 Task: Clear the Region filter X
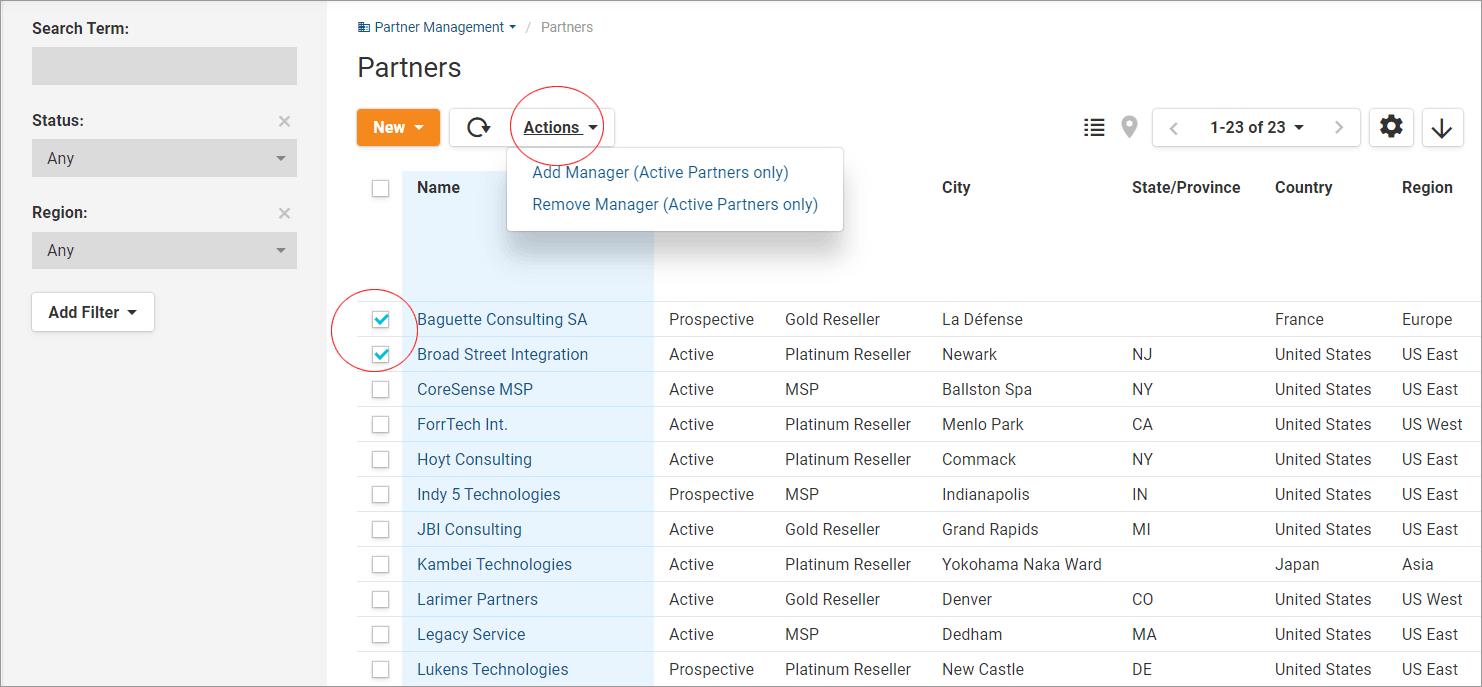coord(284,213)
